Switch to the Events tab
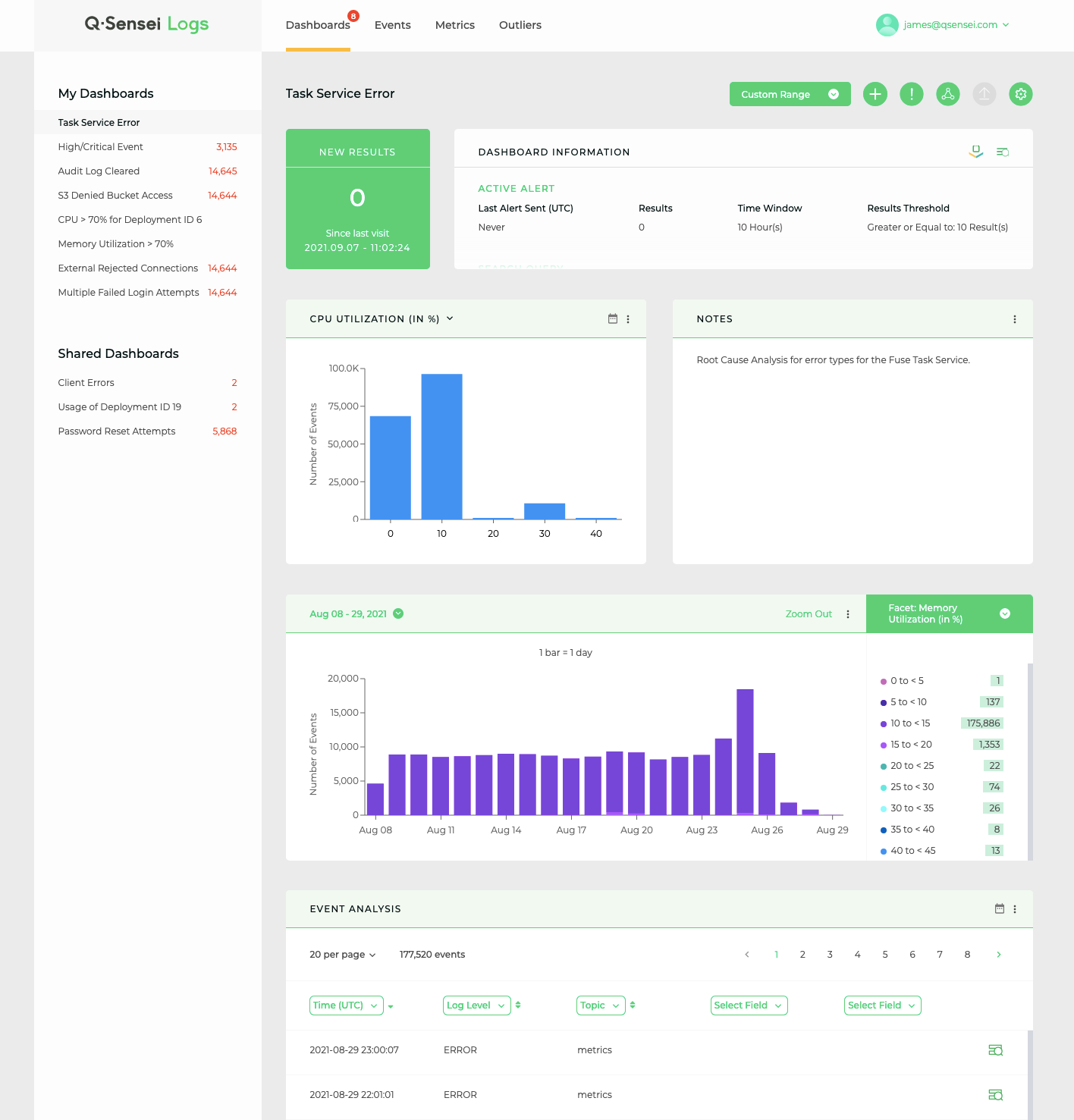Viewport: 1074px width, 1120px height. (393, 25)
